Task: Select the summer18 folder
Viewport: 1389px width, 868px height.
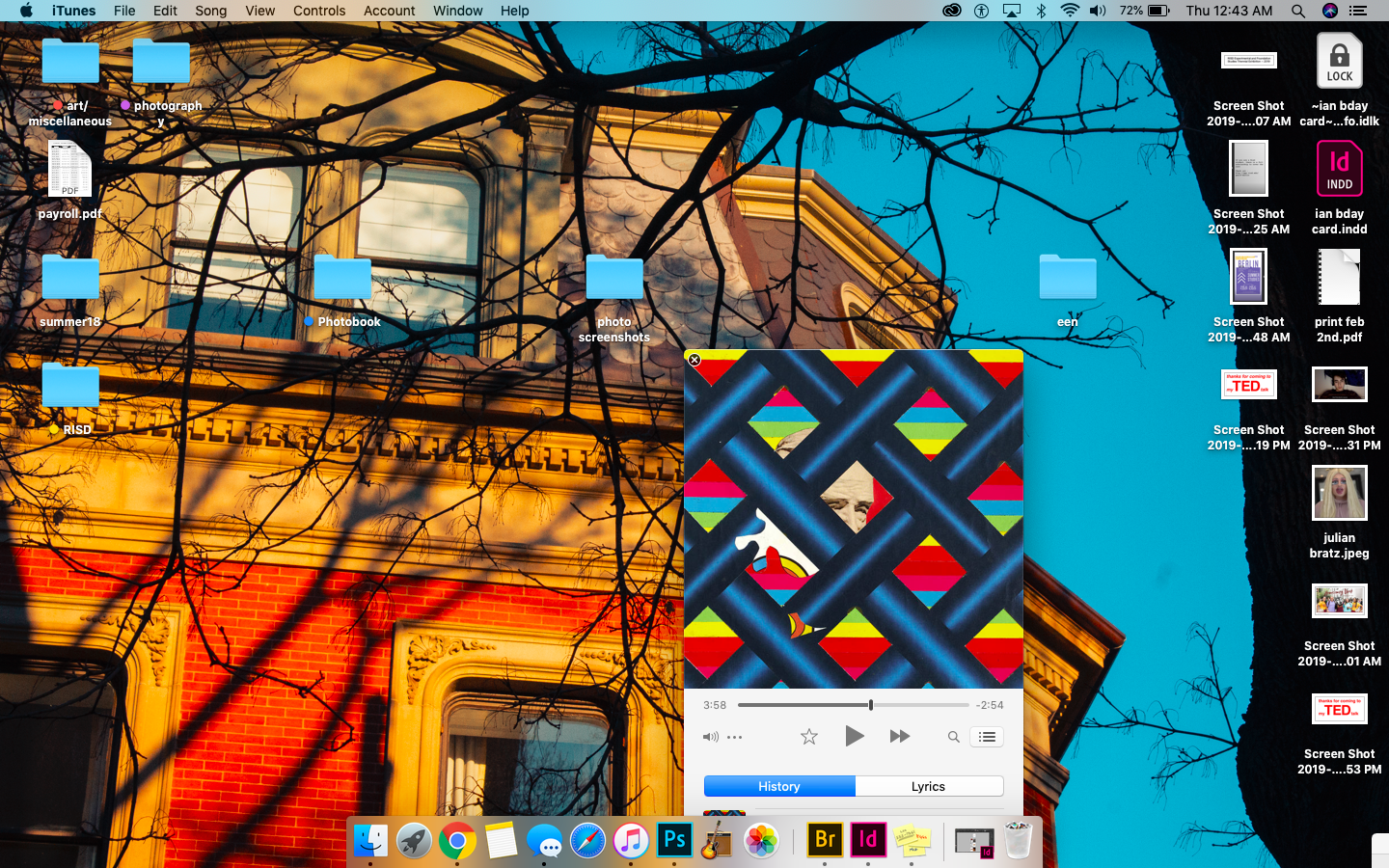Action: pos(70,291)
